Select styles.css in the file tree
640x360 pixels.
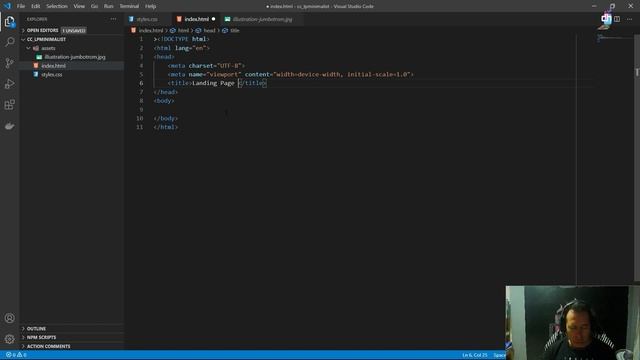click(x=51, y=75)
